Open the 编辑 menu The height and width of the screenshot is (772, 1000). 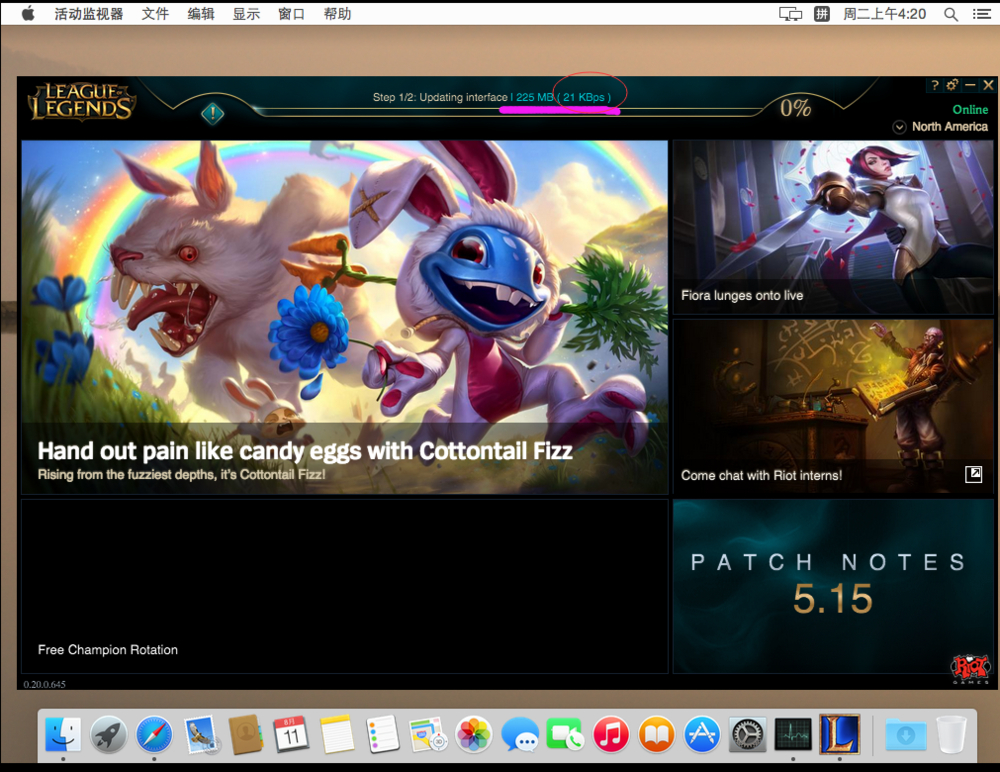[x=201, y=13]
